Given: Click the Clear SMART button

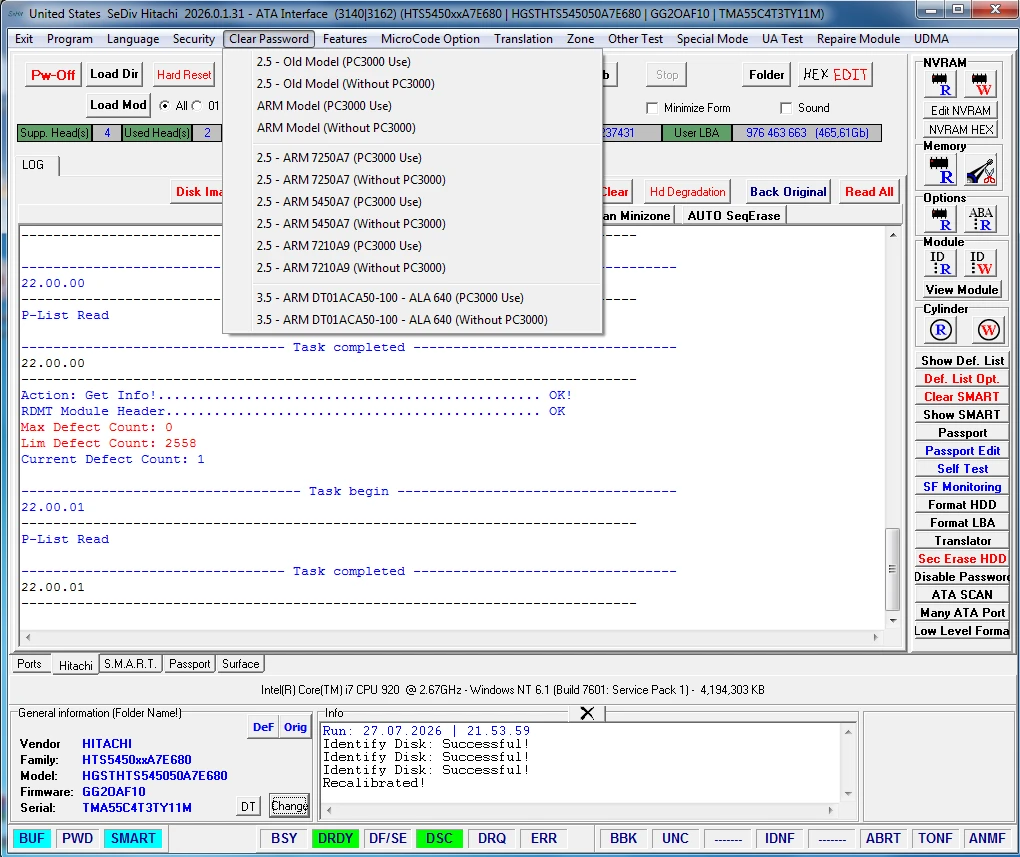Looking at the screenshot, I should [x=961, y=397].
